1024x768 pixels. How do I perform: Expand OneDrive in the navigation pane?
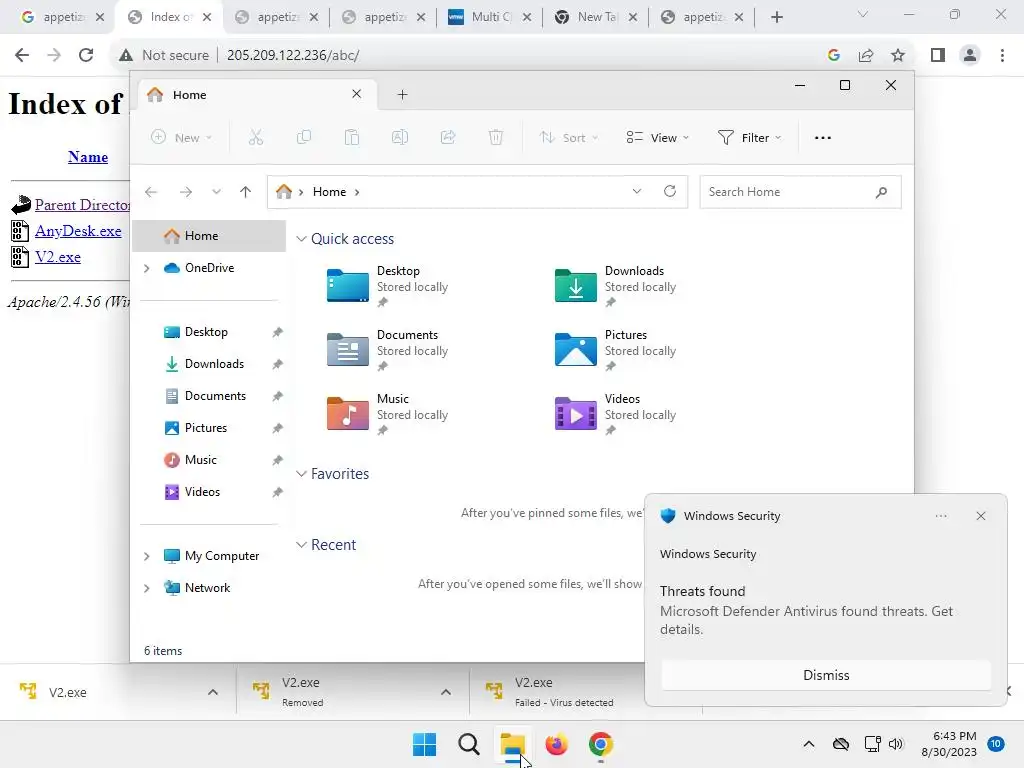pyautogui.click(x=147, y=268)
